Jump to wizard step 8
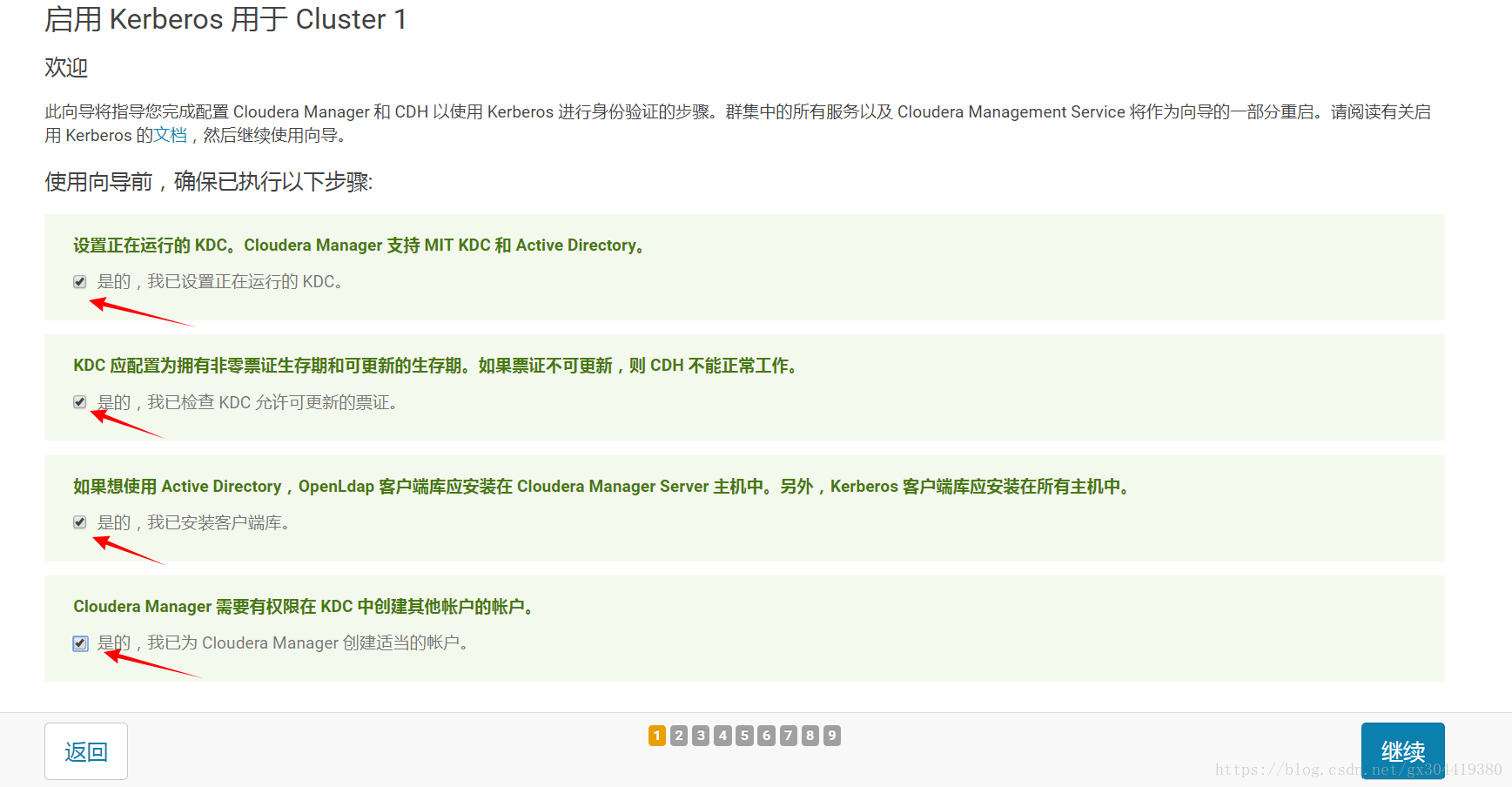The height and width of the screenshot is (787, 1512). (x=810, y=736)
